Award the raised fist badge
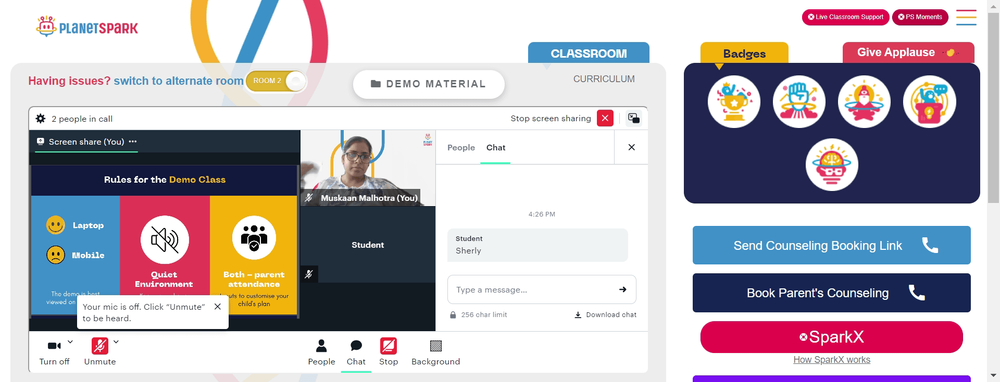Screen dimensions: 1000x382 pos(799,102)
